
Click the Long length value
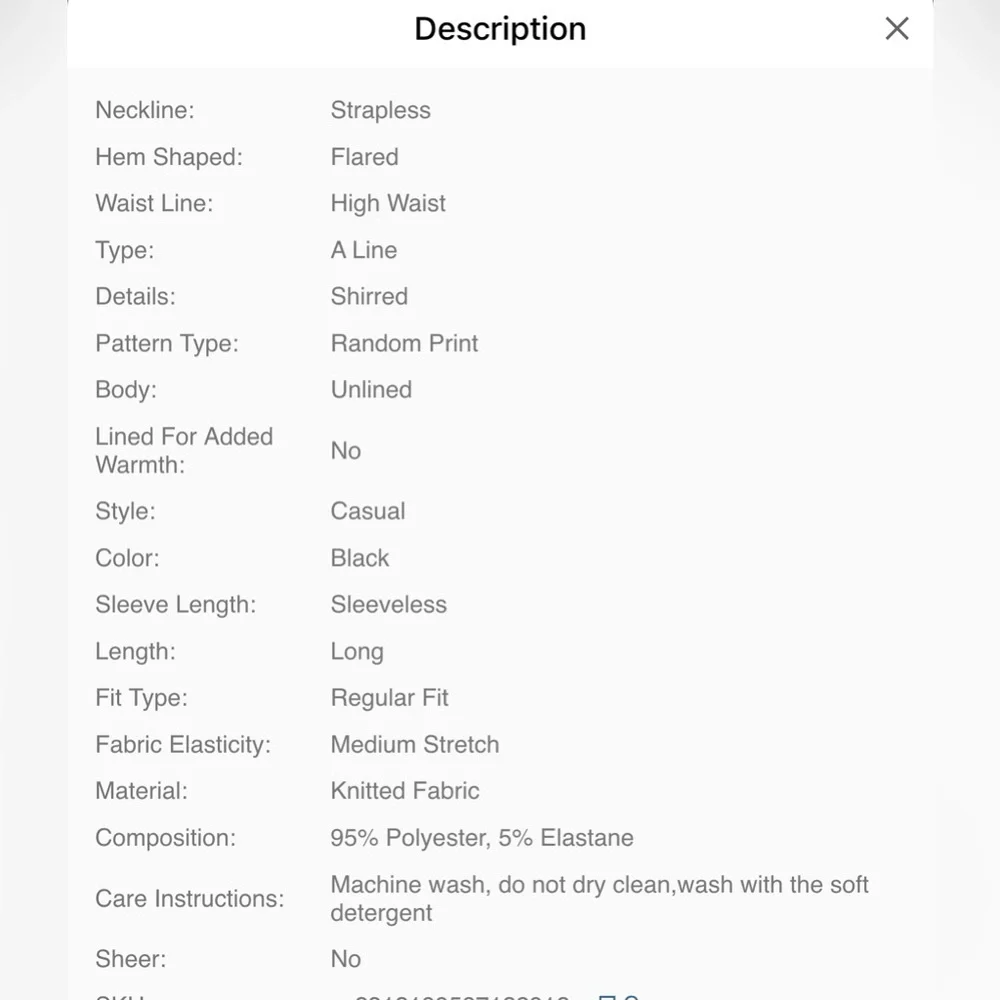coord(356,651)
